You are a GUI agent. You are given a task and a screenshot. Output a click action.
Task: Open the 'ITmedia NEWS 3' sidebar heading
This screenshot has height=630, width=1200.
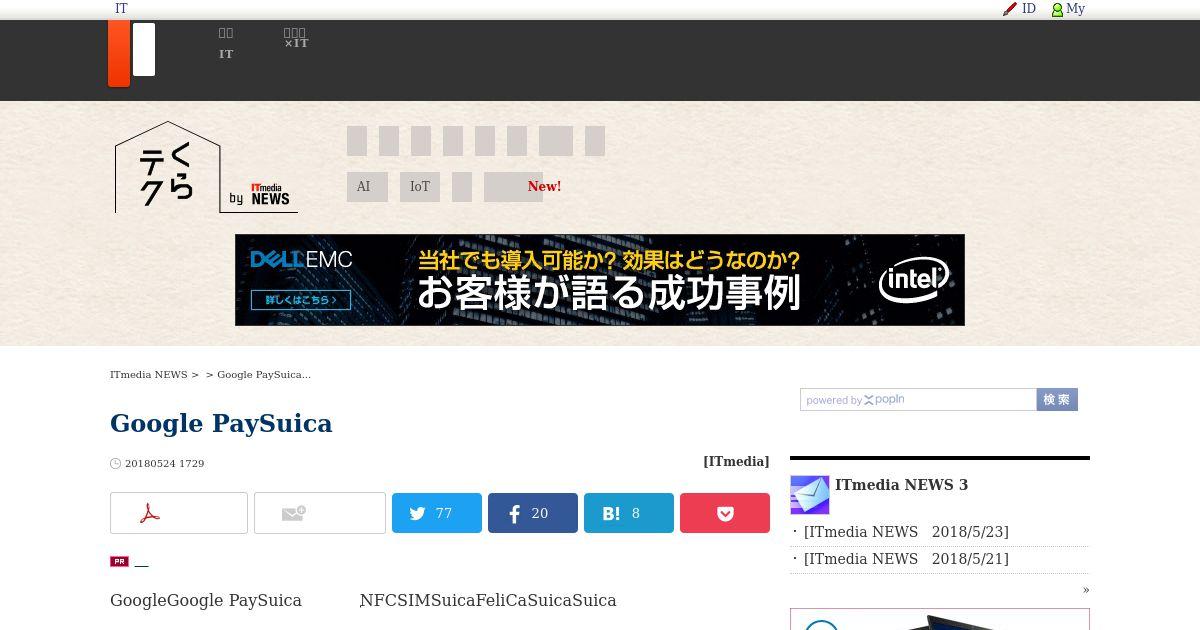pyautogui.click(x=901, y=485)
